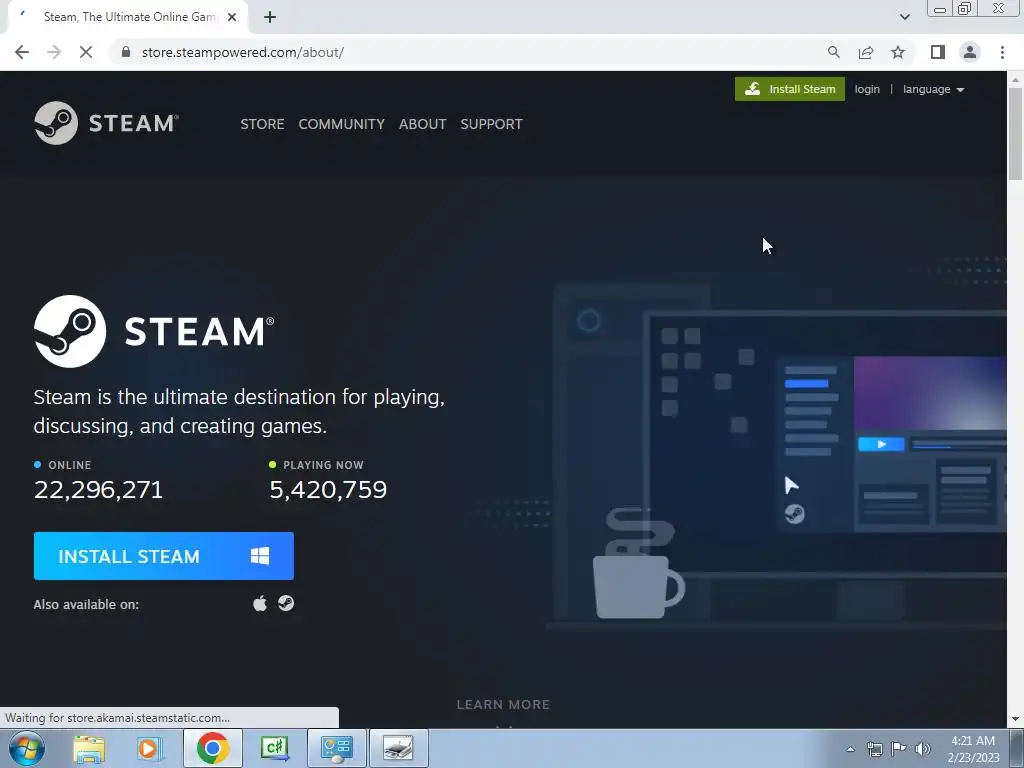
Task: Toggle the Chrome side panel icon
Action: point(938,52)
